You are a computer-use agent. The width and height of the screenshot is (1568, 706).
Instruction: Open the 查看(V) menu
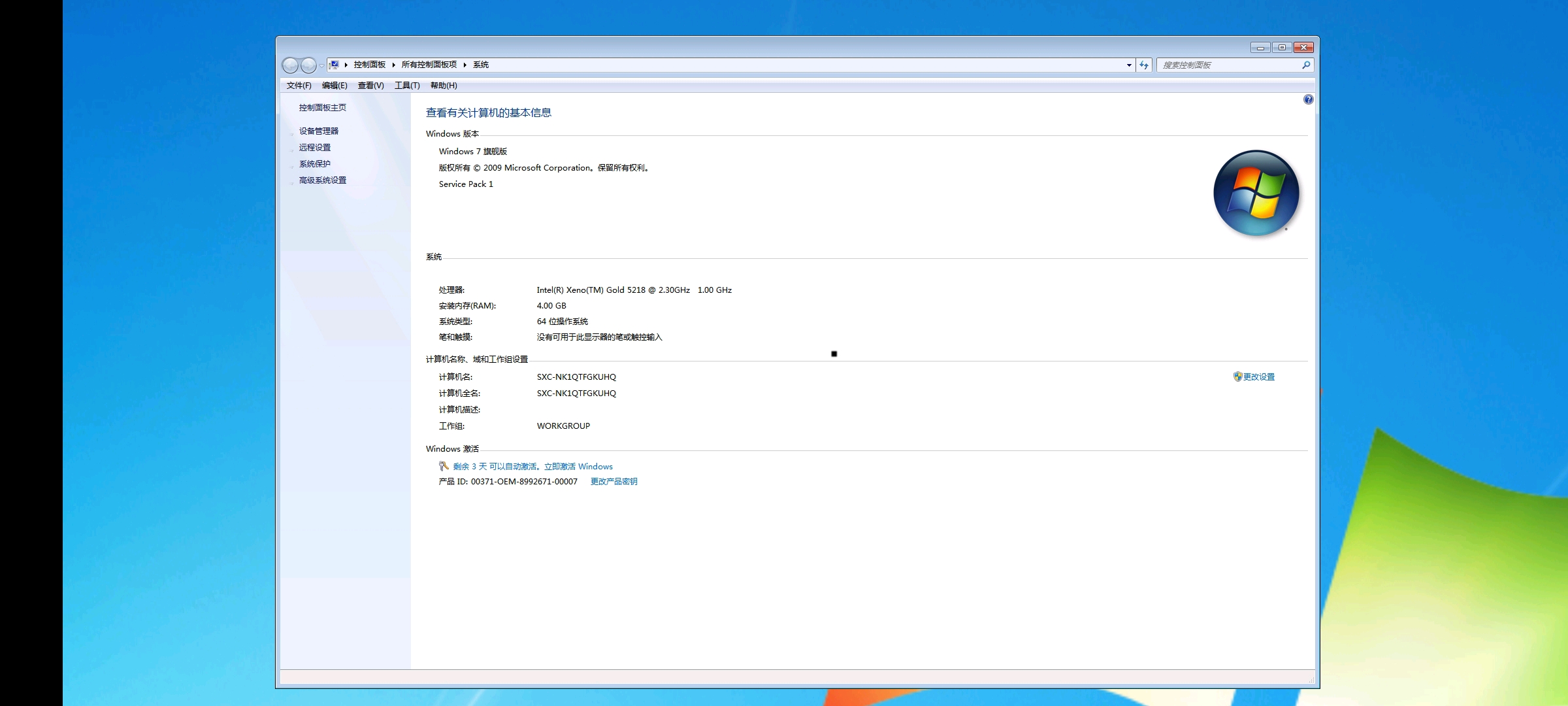point(370,86)
